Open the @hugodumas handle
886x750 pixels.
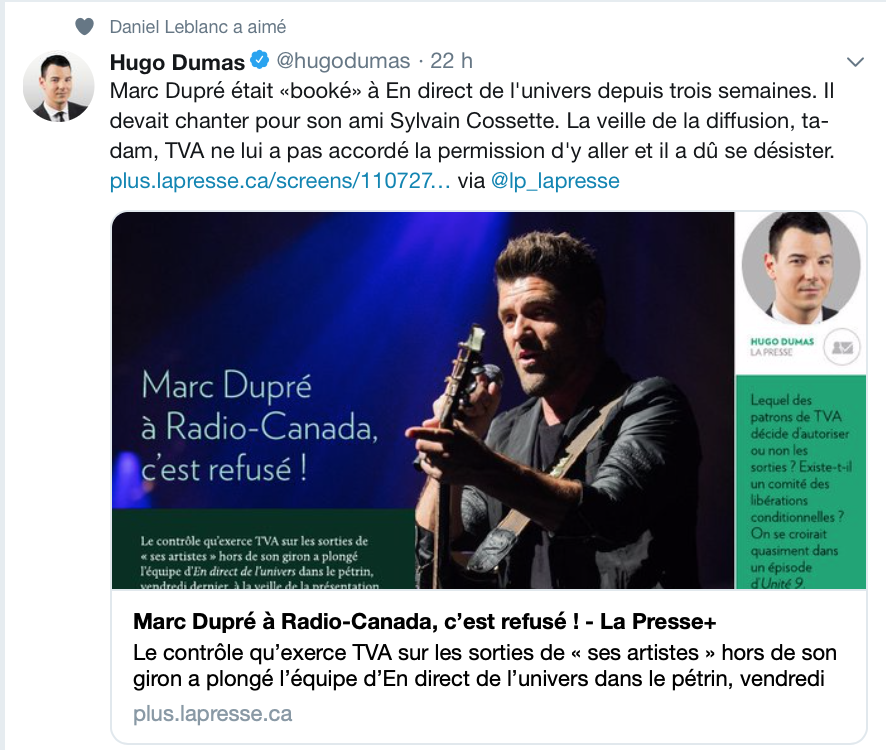pyautogui.click(x=343, y=61)
